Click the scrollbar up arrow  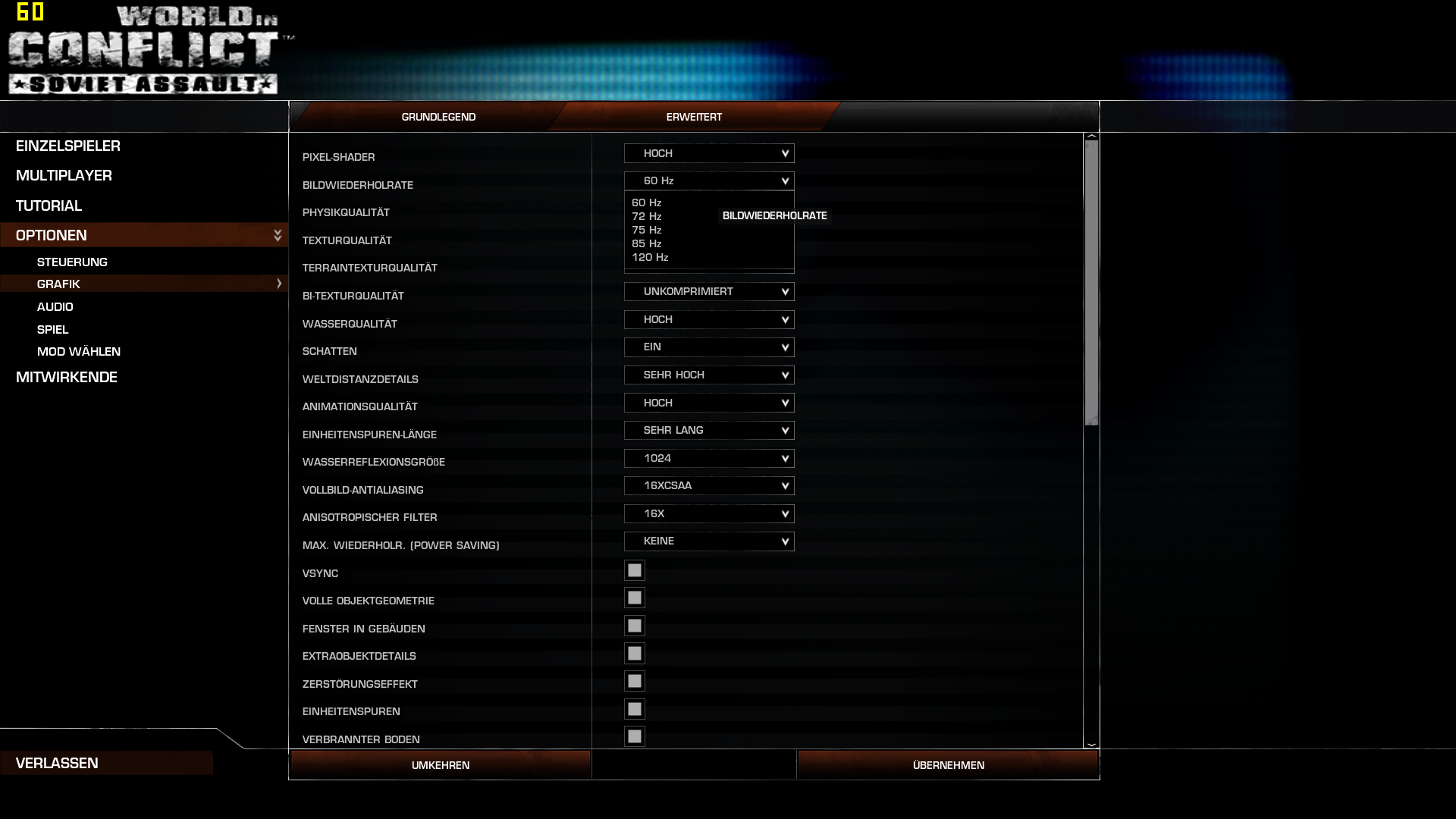(1091, 136)
